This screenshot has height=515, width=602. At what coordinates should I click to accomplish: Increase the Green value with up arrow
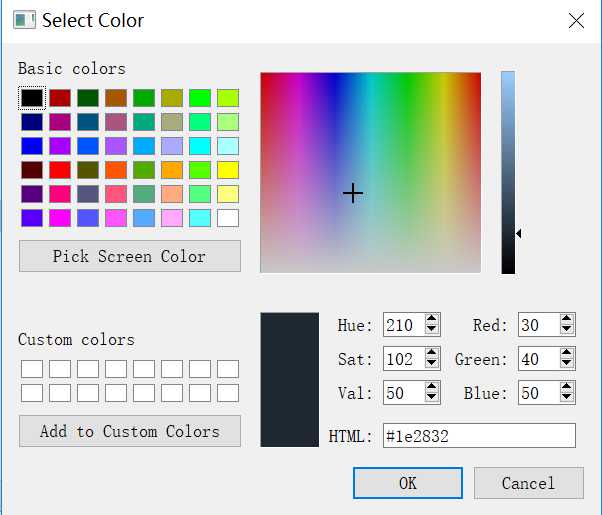pos(567,353)
